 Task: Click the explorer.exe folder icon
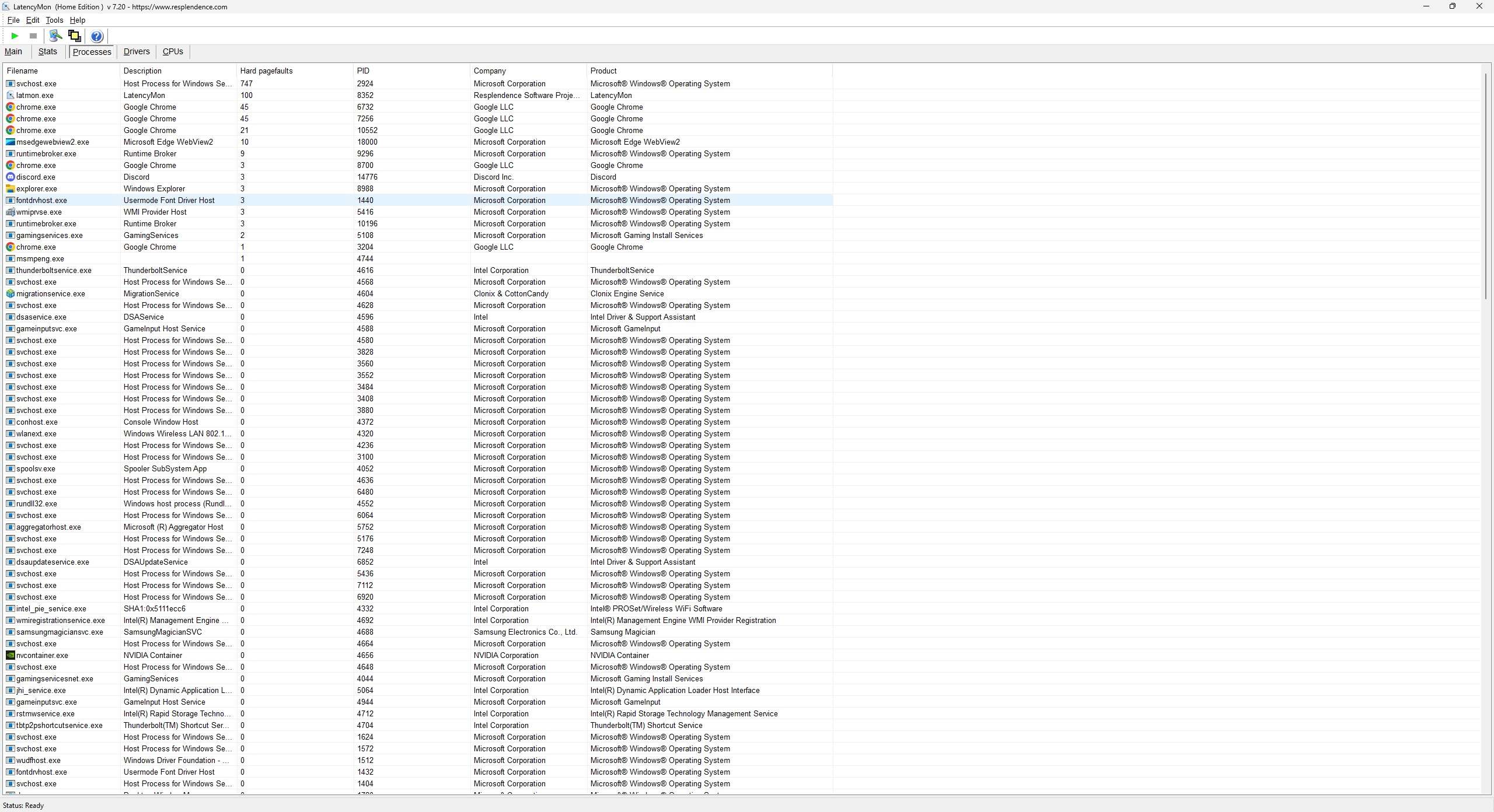pyautogui.click(x=11, y=188)
